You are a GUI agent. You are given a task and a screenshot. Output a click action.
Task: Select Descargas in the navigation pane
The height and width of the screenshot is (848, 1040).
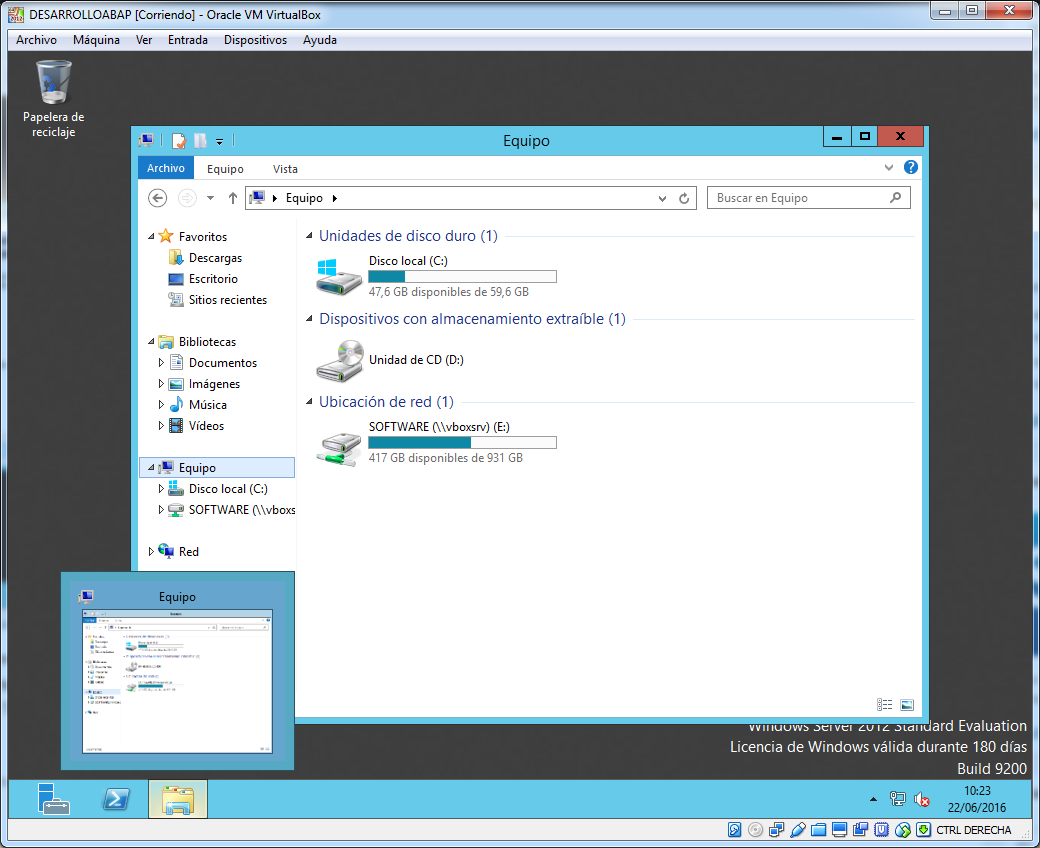(215, 257)
